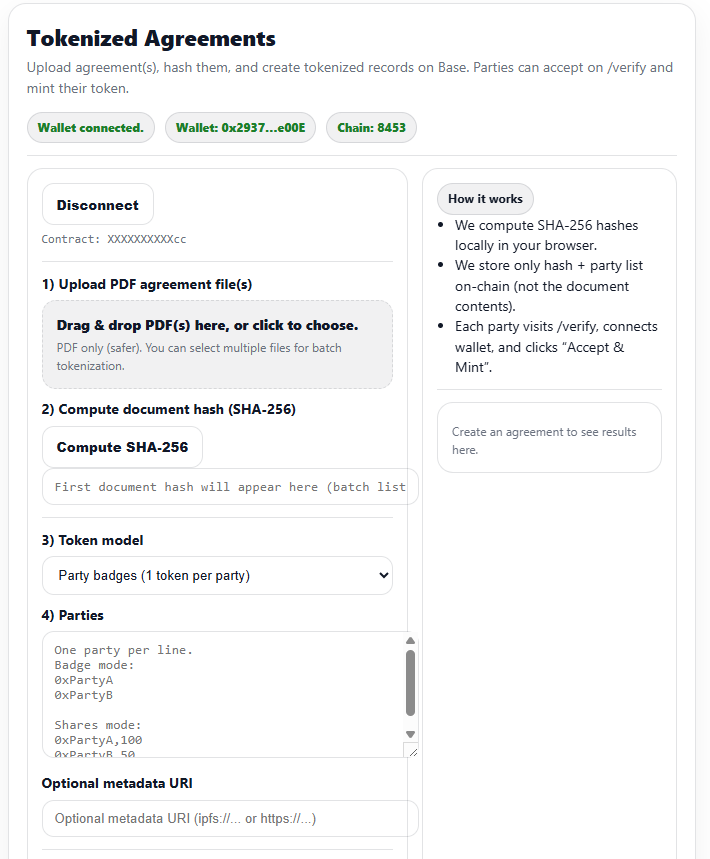
Task: Click the "How it works" pill label
Action: pos(485,199)
